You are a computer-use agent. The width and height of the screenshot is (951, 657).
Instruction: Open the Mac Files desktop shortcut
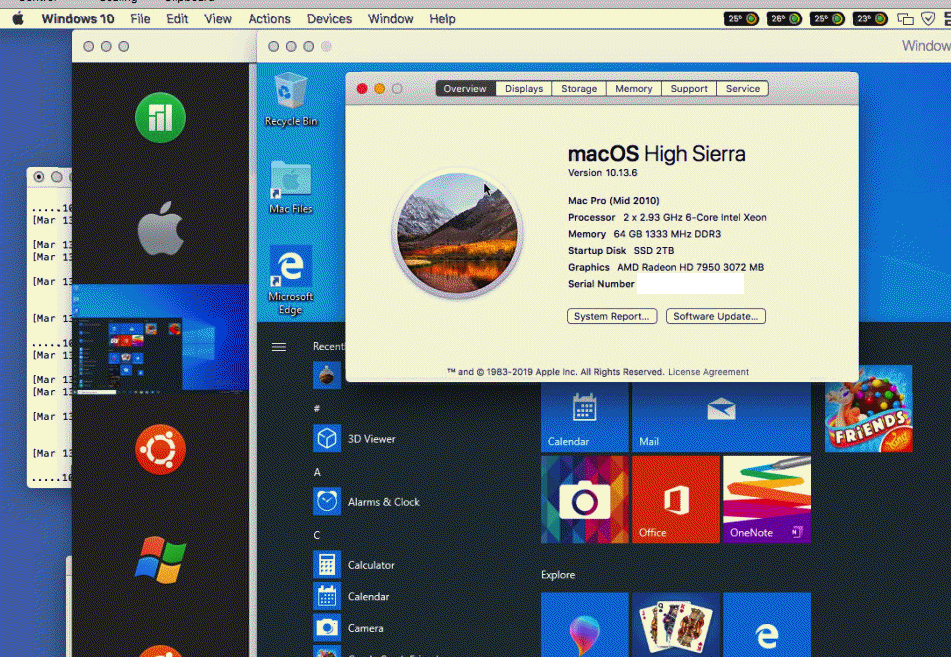coord(291,187)
